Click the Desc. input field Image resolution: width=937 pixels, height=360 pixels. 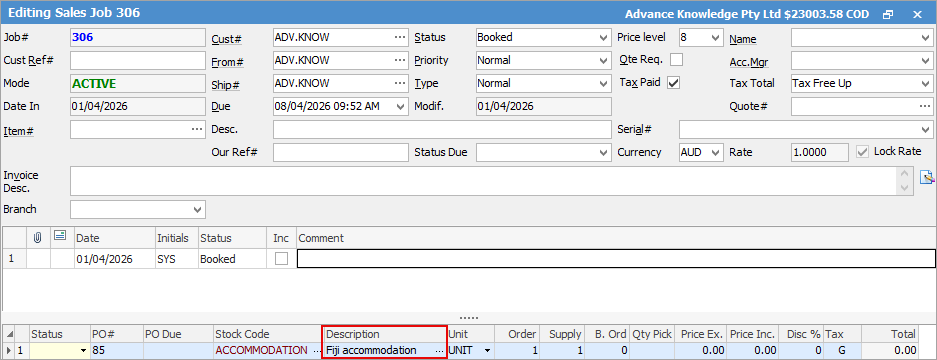coord(442,129)
